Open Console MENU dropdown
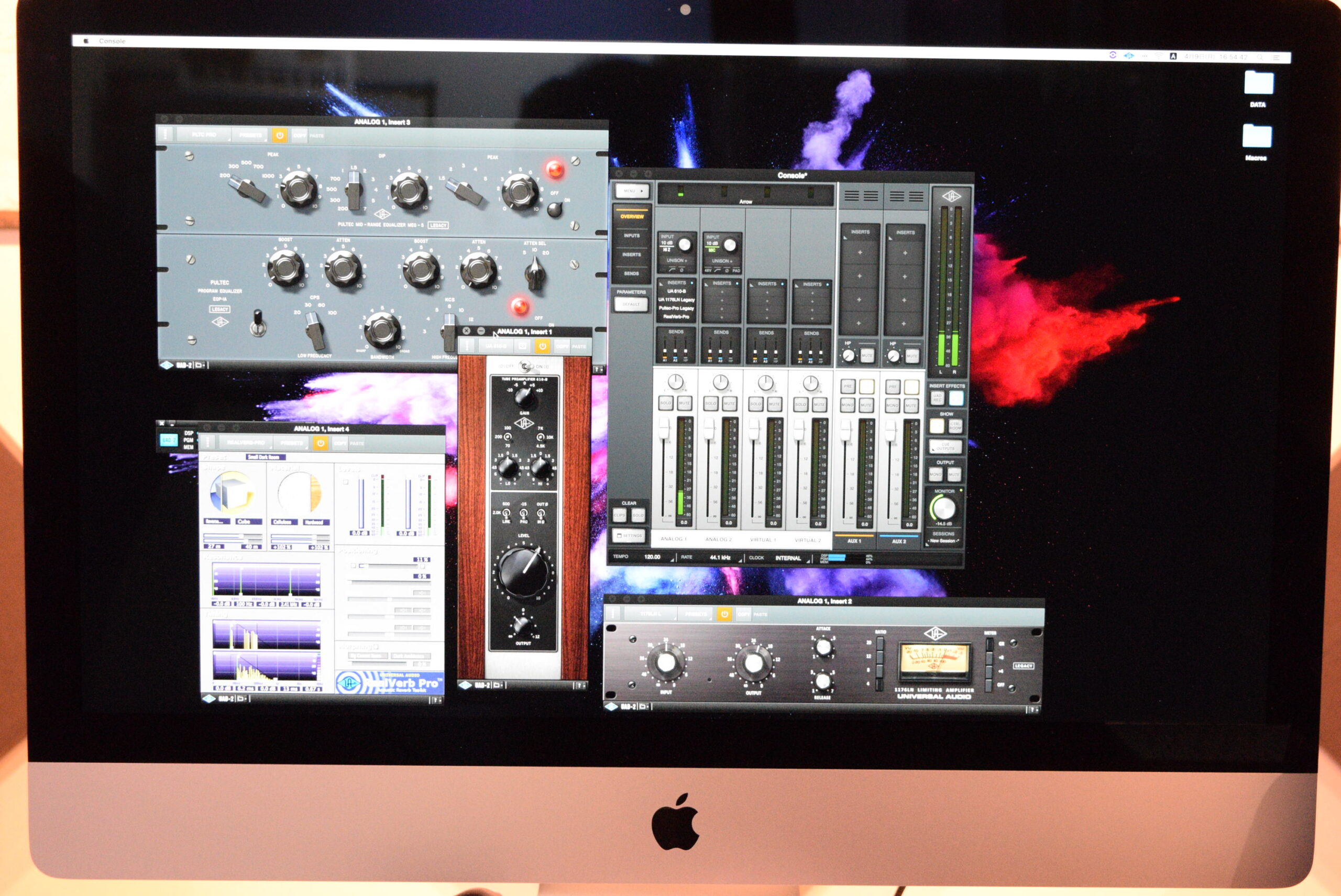This screenshot has height=896, width=1341. [632, 191]
